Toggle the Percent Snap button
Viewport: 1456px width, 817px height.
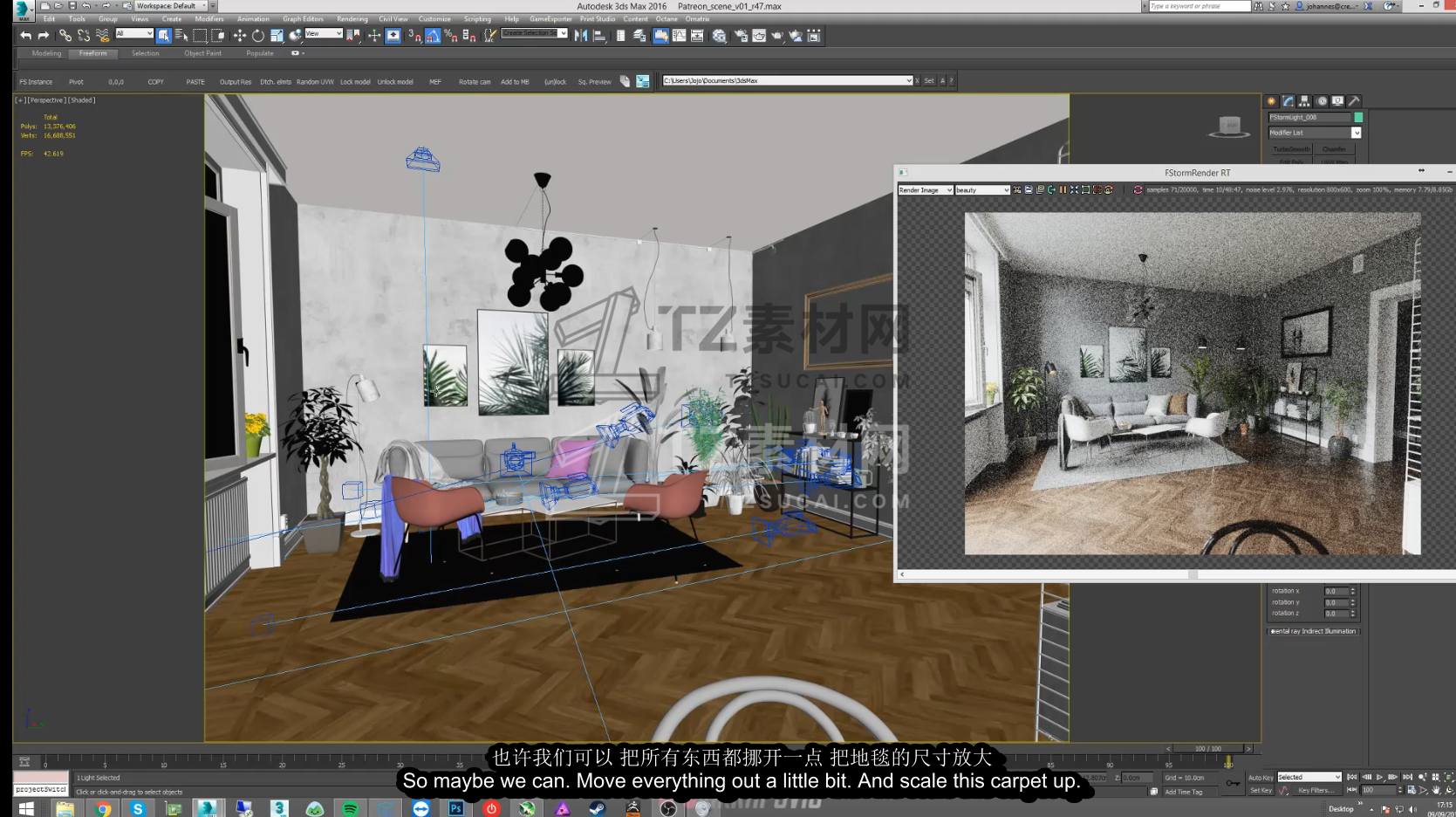(451, 36)
